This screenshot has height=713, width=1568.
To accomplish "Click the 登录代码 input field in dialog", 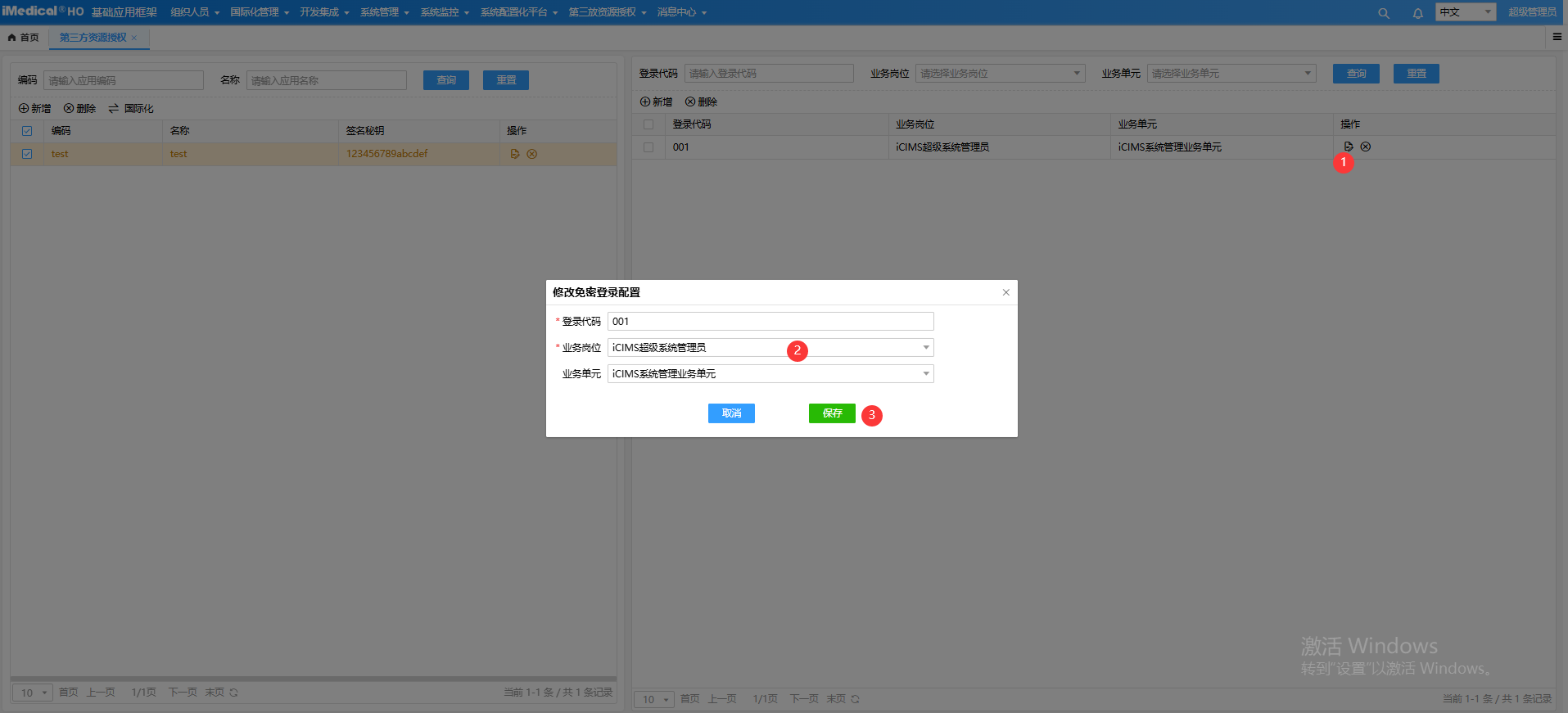I will click(770, 322).
